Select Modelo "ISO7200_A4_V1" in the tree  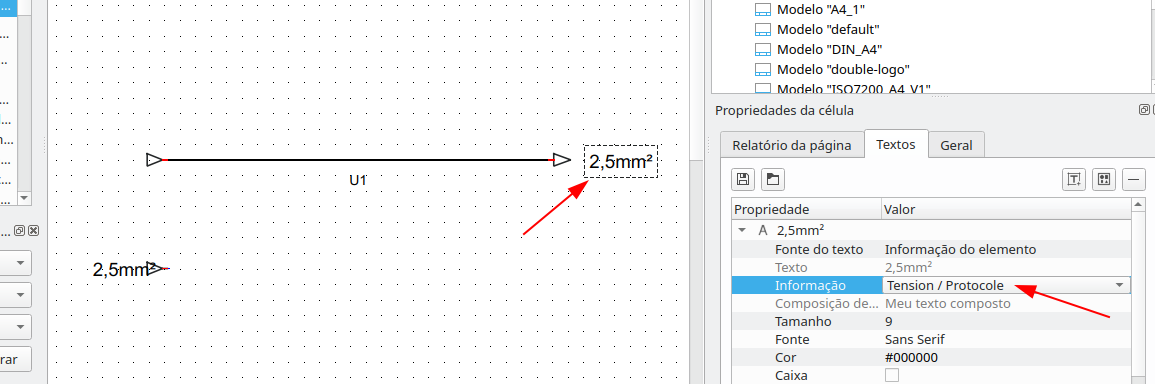pyautogui.click(x=854, y=89)
